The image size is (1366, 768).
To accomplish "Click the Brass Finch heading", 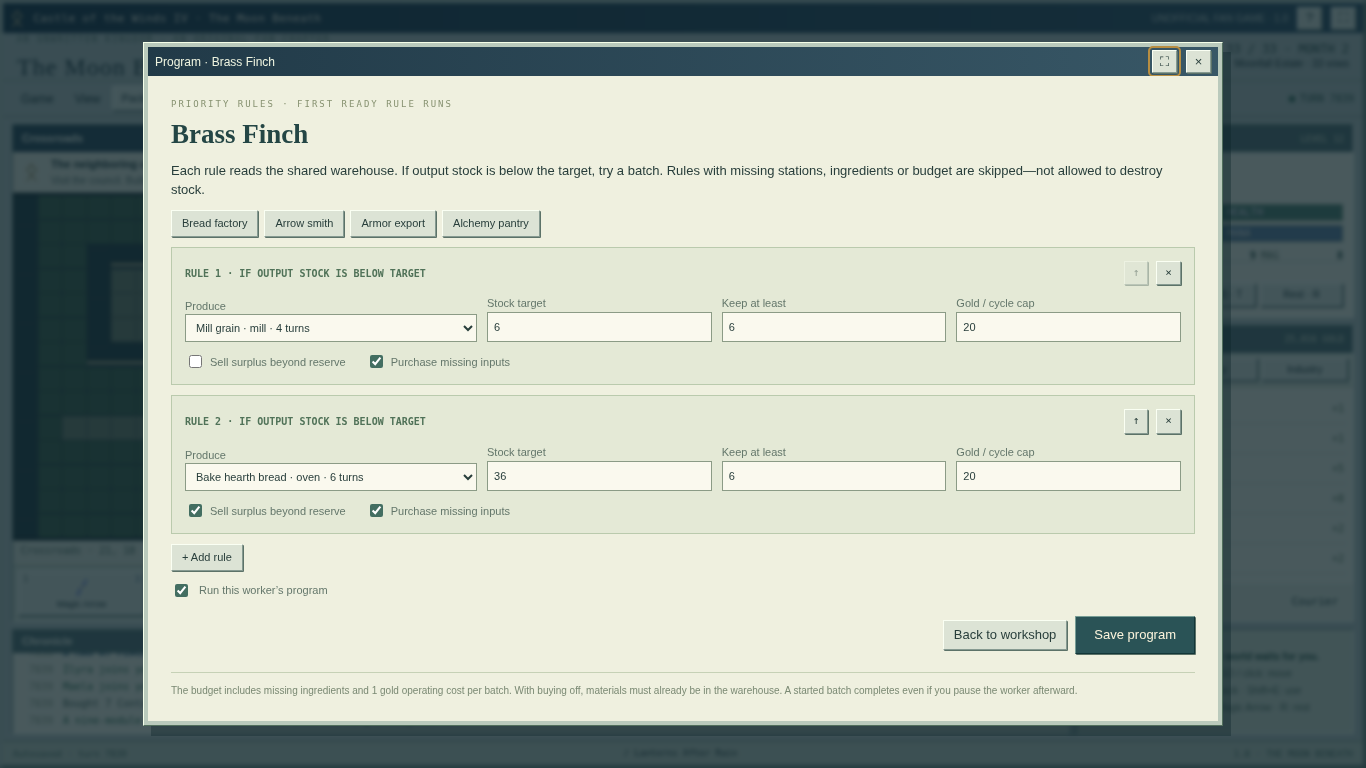I will pos(240,134).
